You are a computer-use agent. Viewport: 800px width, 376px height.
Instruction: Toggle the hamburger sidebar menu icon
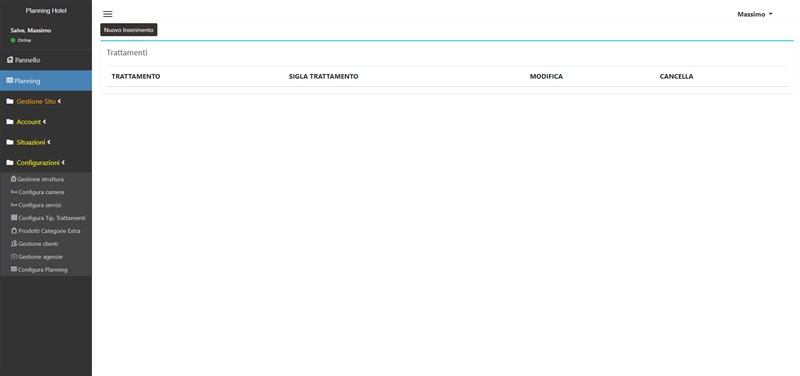pyautogui.click(x=108, y=14)
